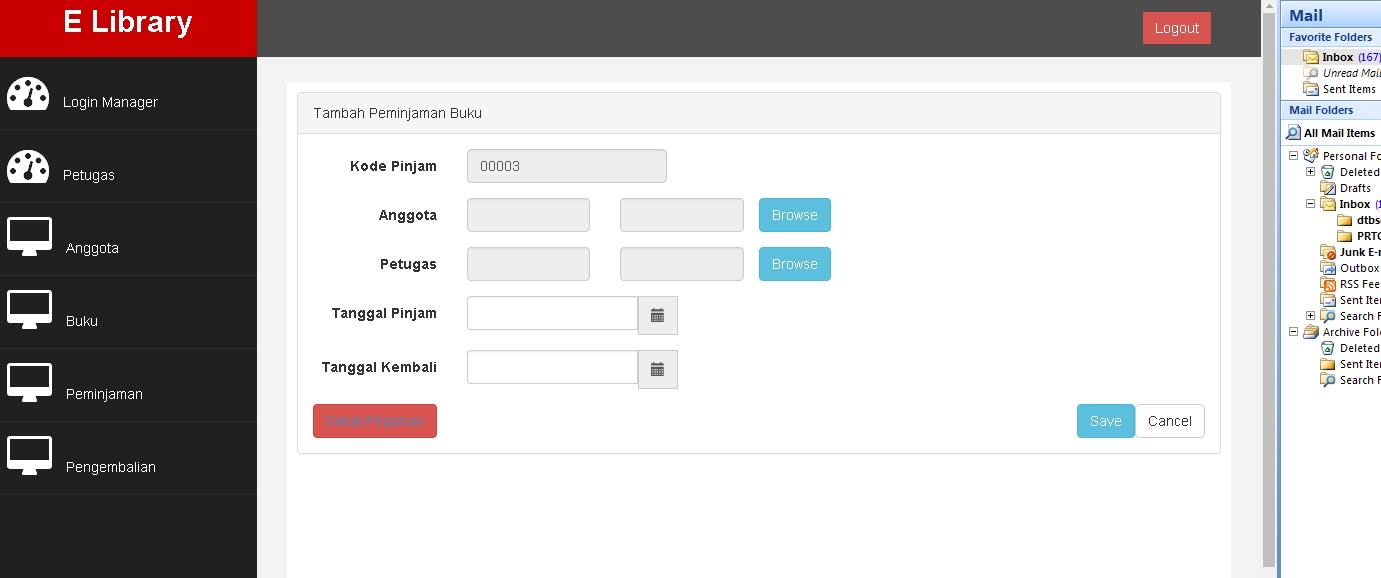
Task: Click the Mail pane title
Action: (1306, 15)
